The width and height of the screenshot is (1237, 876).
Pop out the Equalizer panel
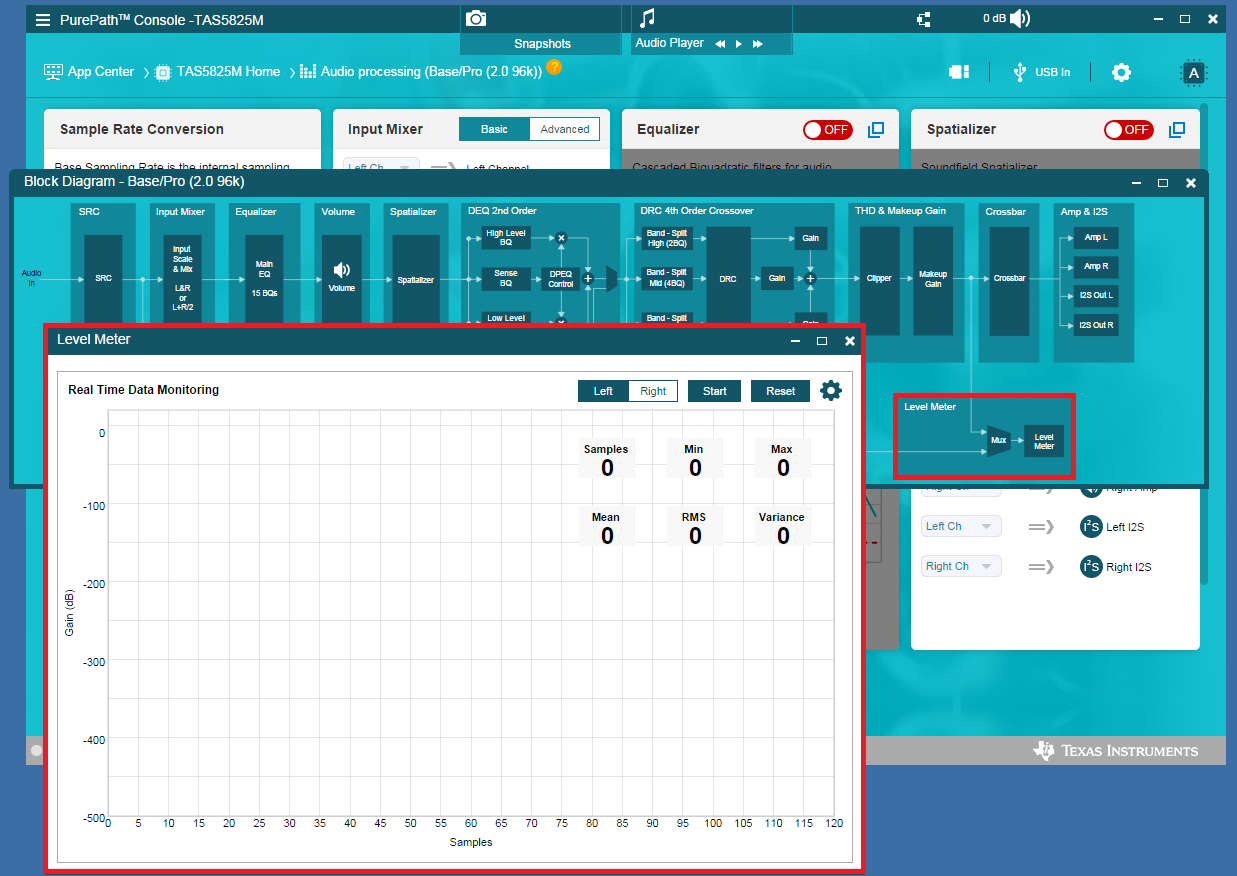click(876, 130)
